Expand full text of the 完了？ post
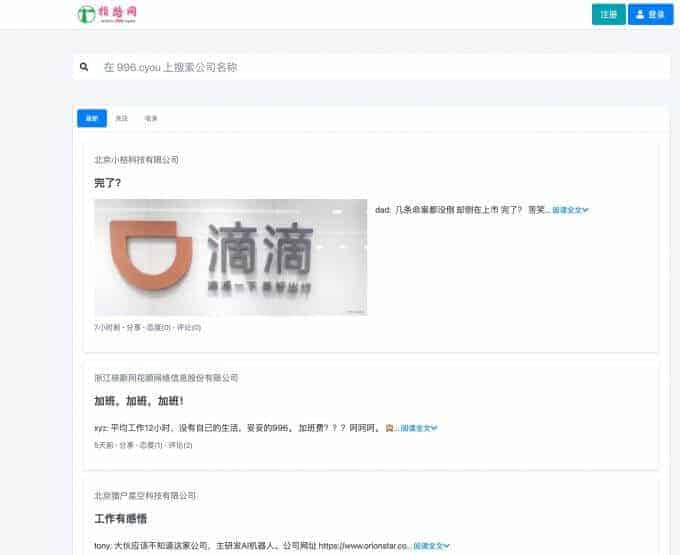The height and width of the screenshot is (555, 680). click(x=570, y=210)
